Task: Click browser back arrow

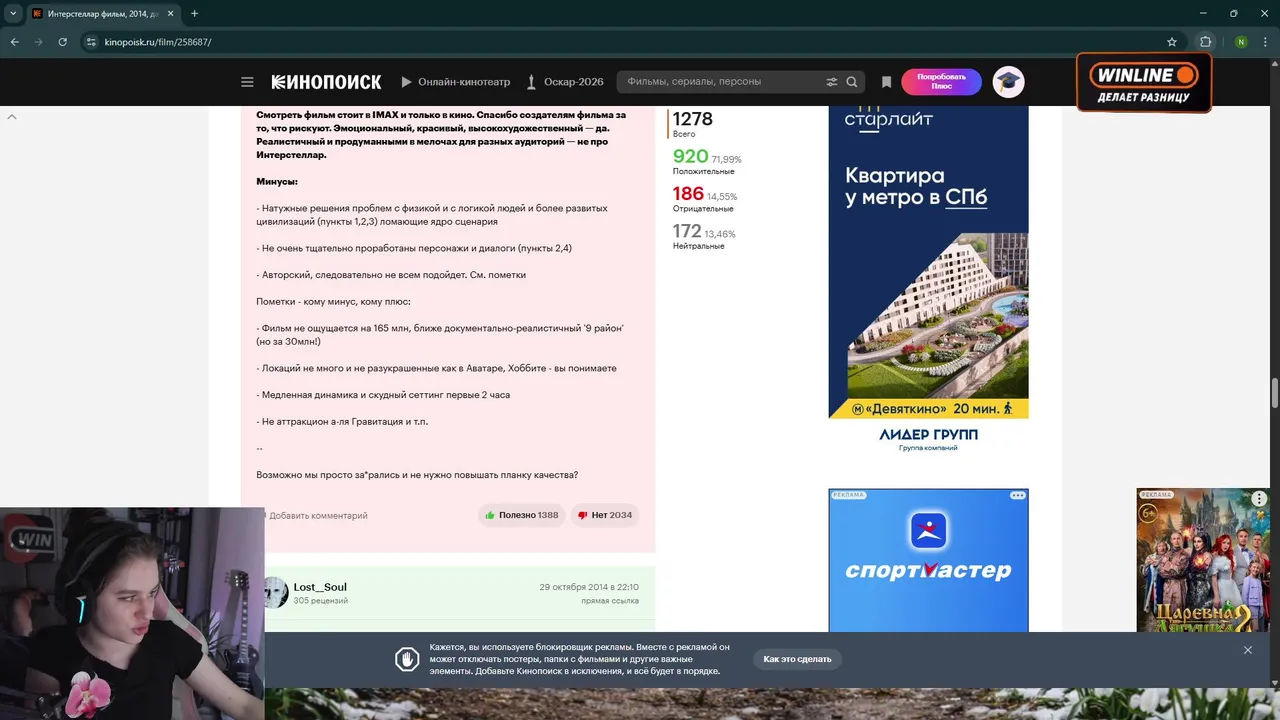Action: pyautogui.click(x=14, y=42)
